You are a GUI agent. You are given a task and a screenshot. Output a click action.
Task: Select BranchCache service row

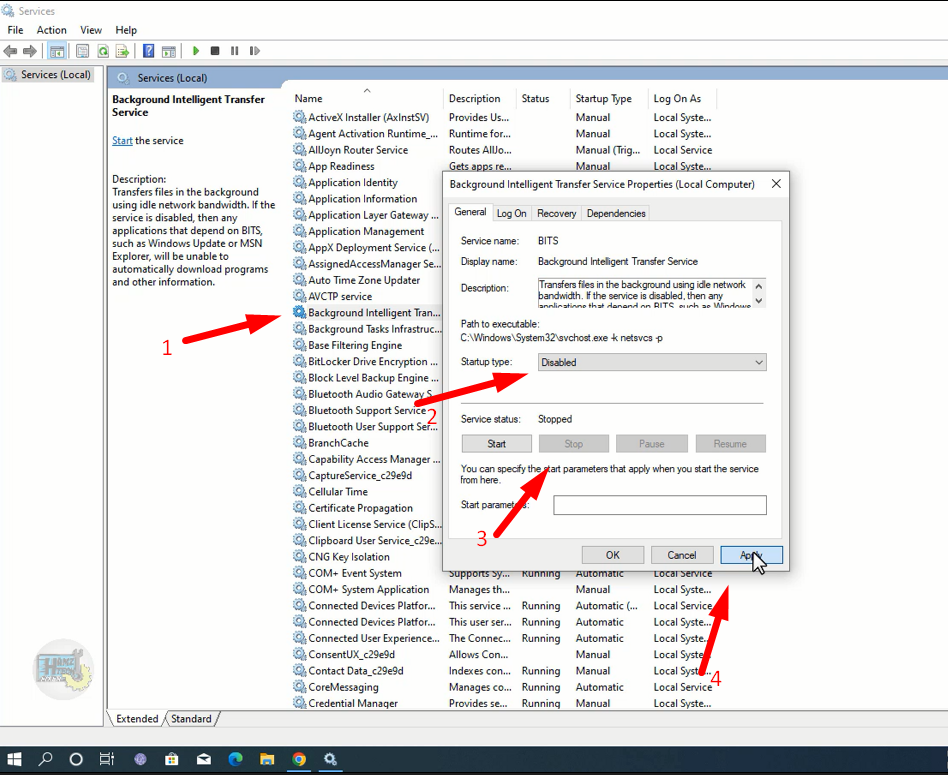coord(338,443)
